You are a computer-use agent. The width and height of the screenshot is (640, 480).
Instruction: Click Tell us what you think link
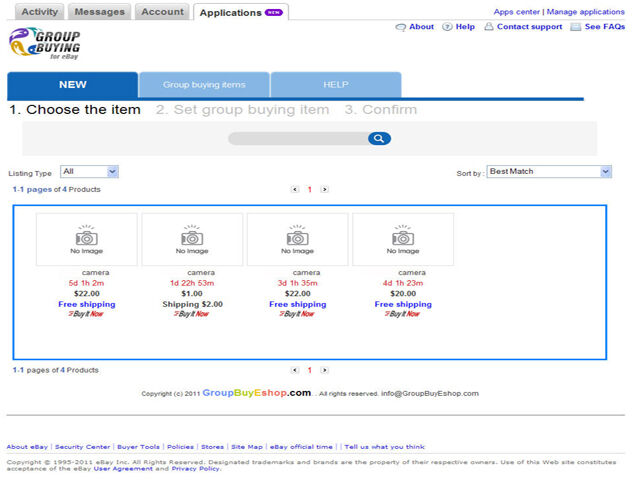384,447
